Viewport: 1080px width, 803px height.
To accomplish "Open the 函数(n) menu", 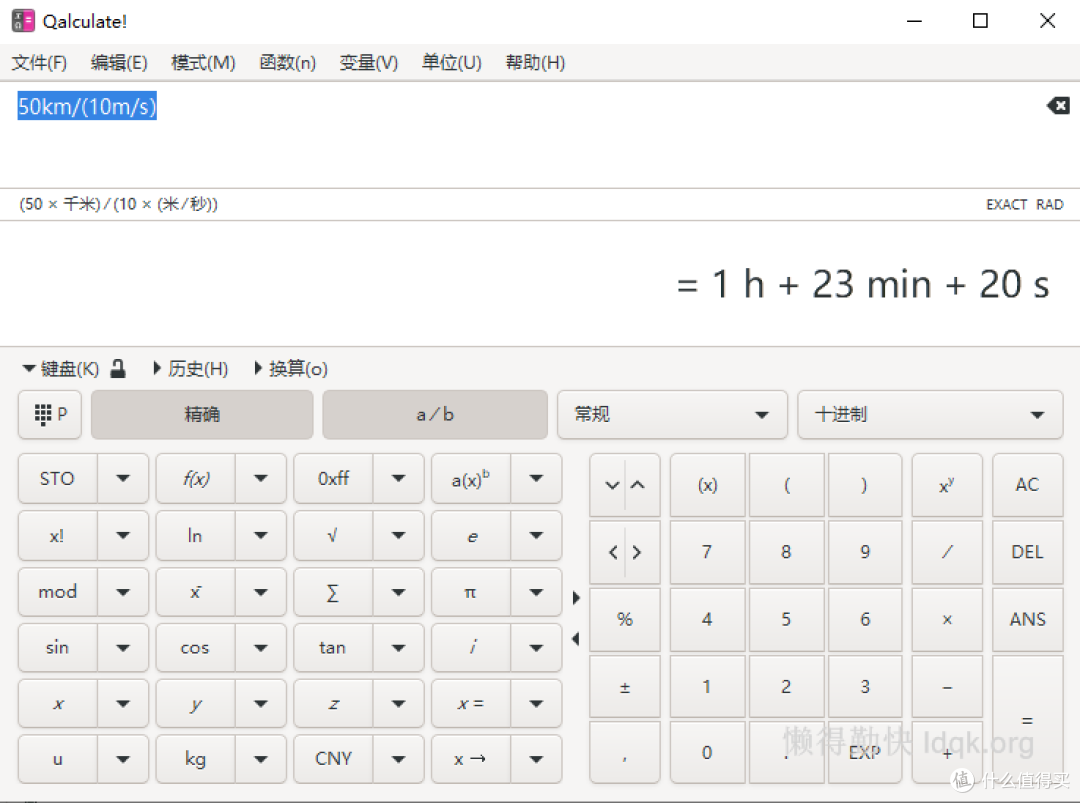I will click(x=287, y=63).
